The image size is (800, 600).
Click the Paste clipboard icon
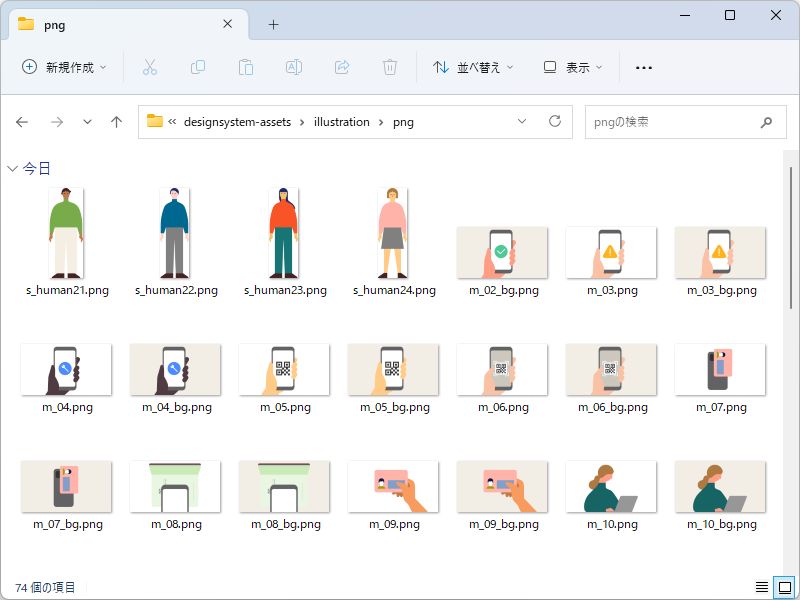tap(245, 67)
